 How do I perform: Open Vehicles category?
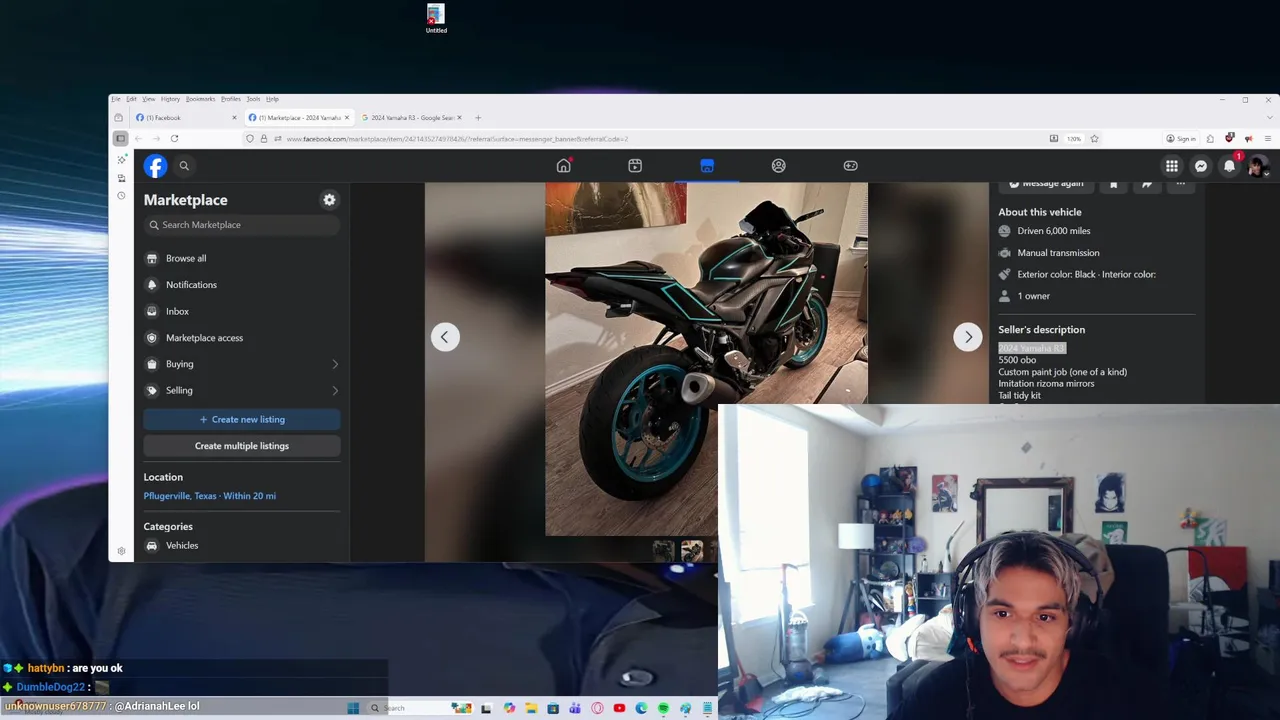(x=242, y=546)
